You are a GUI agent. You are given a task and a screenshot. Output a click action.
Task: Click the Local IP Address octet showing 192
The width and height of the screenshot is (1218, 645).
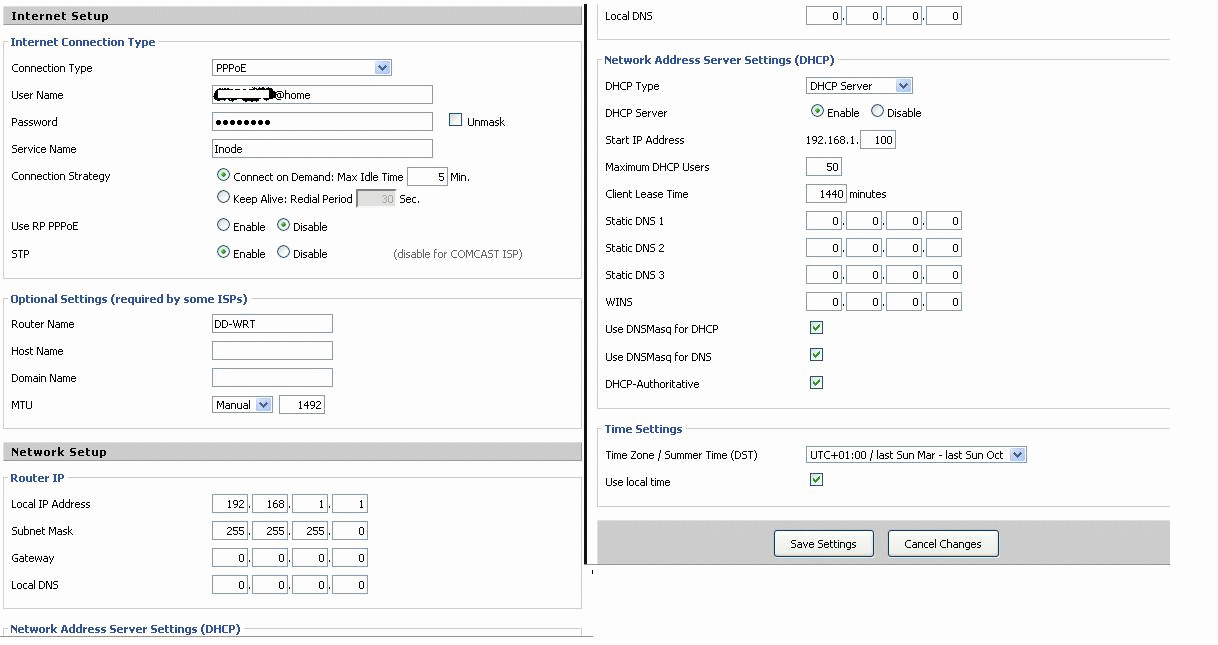[230, 504]
